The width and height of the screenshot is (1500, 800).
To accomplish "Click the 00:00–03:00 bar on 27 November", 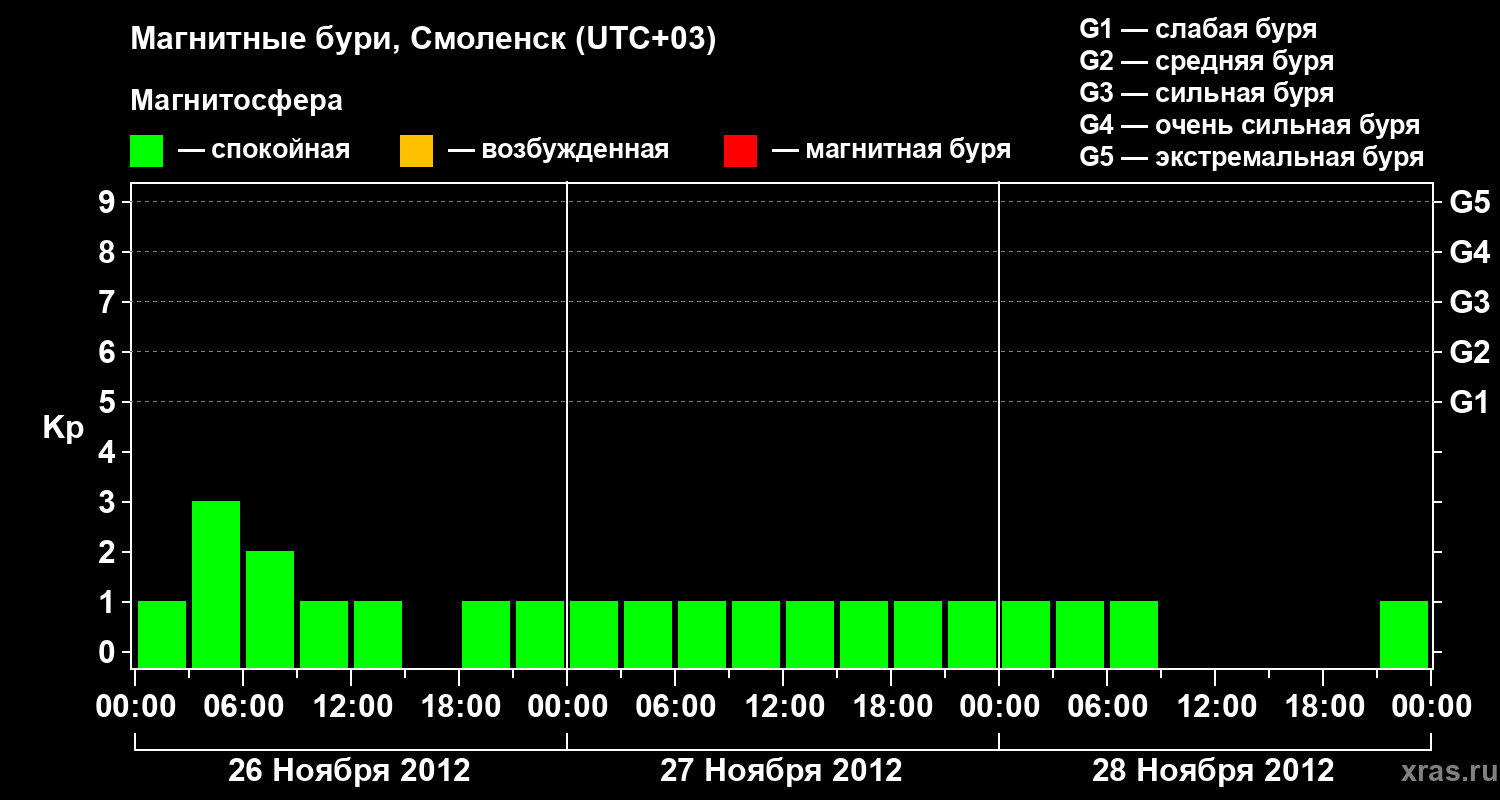I will [594, 634].
